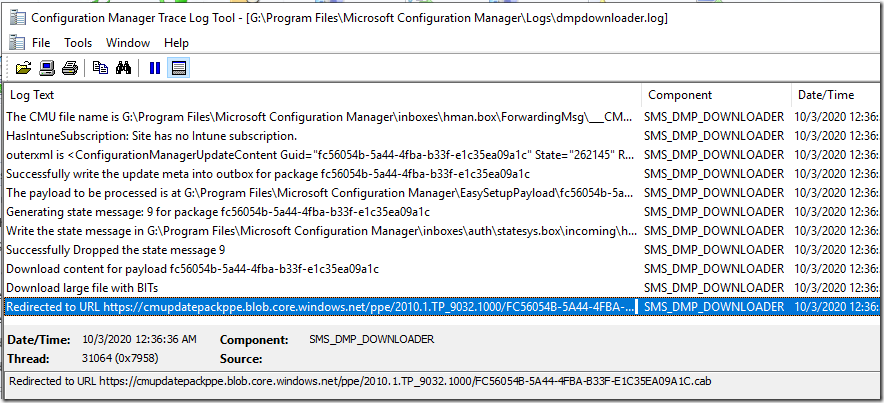Viewport: 884px width, 403px height.
Task: Open the File menu
Action: pyautogui.click(x=41, y=43)
